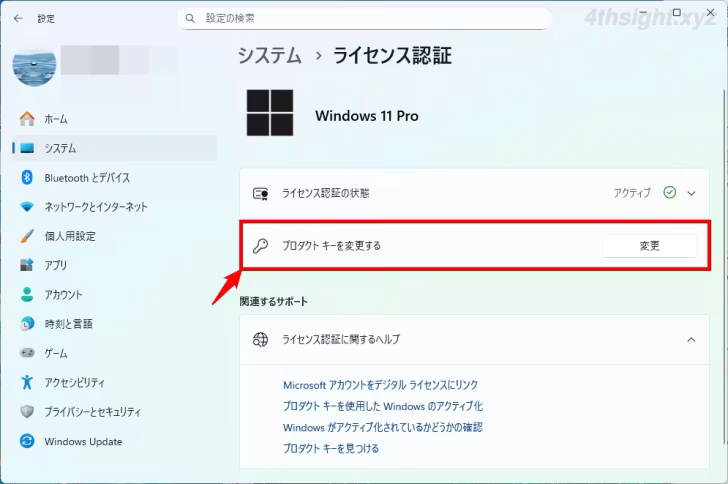Click the 関連するサポート heading
Image resolution: width=728 pixels, height=484 pixels.
[x=273, y=301]
